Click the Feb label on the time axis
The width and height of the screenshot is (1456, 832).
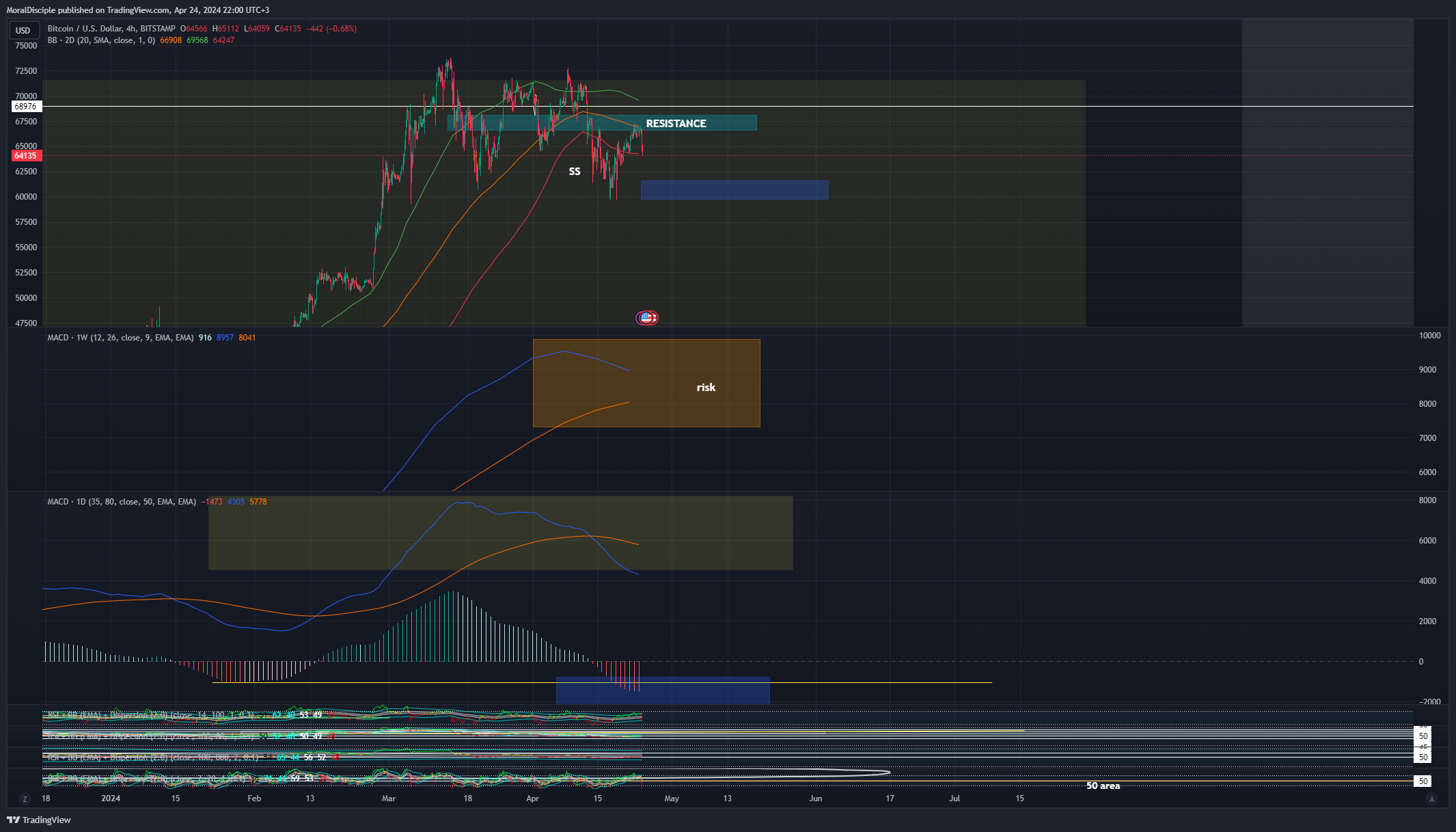pyautogui.click(x=254, y=799)
